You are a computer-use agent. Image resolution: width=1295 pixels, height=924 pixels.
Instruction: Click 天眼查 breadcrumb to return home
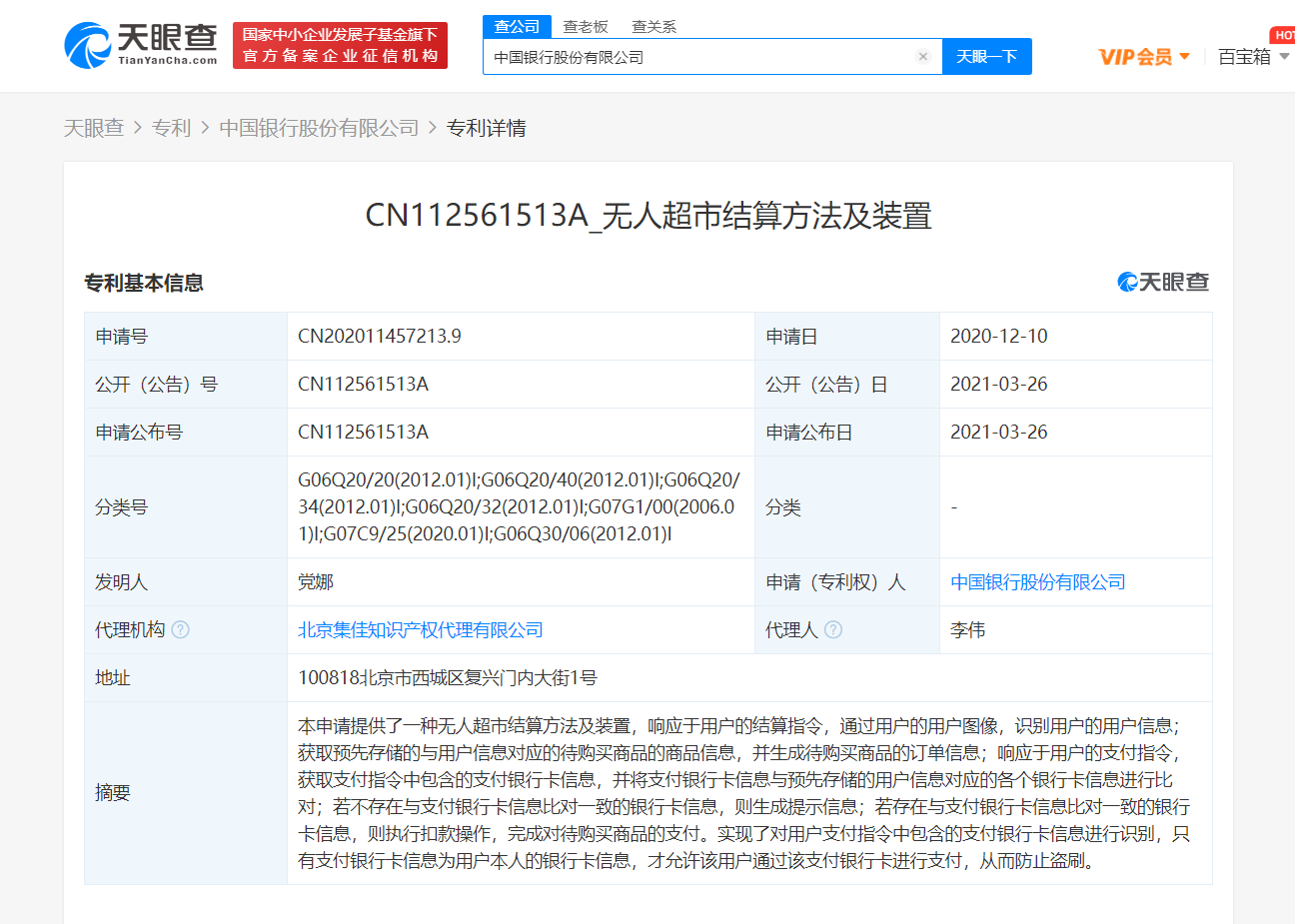pyautogui.click(x=95, y=128)
